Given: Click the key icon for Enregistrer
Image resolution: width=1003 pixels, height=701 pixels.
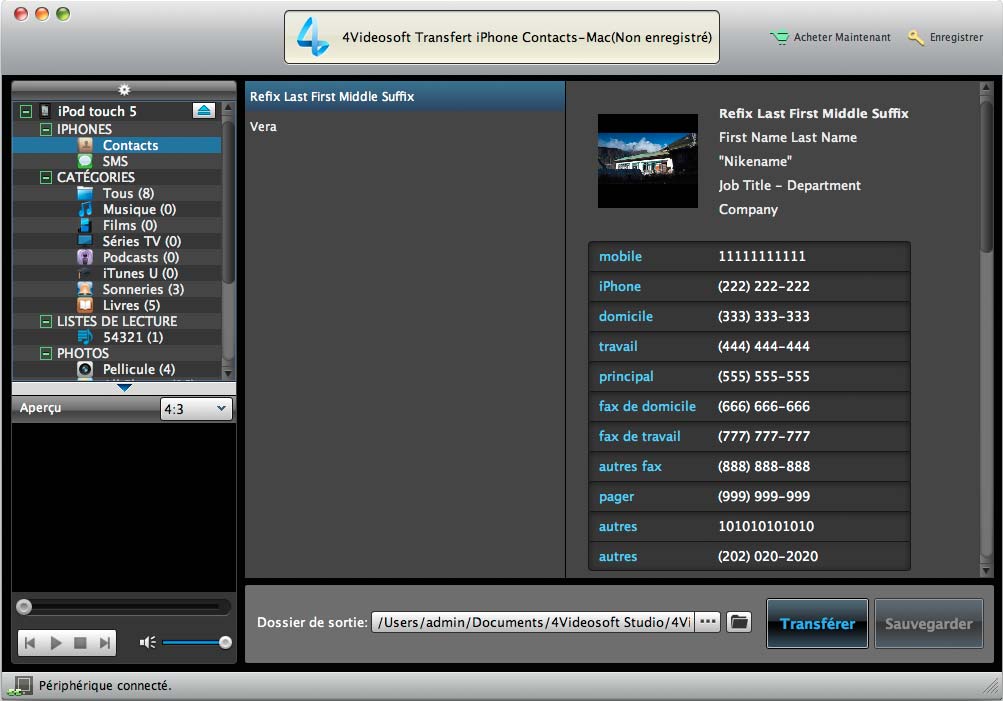Looking at the screenshot, I should (x=915, y=38).
